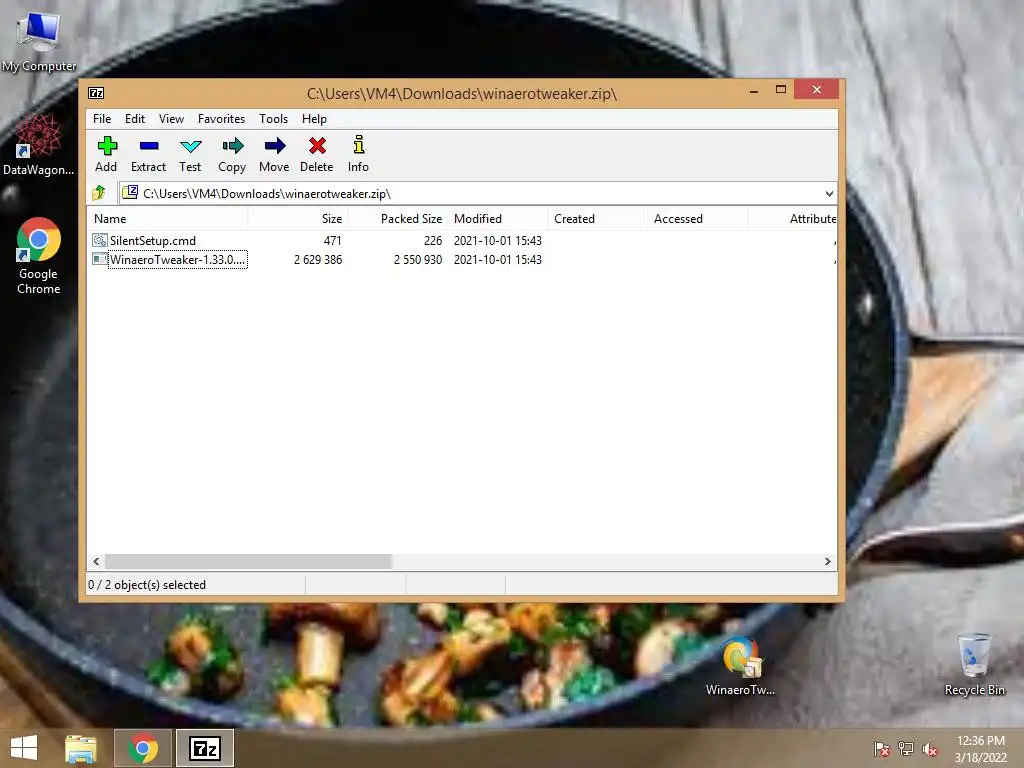This screenshot has height=768, width=1024.
Task: Maximize the 7-Zip window
Action: pos(780,89)
